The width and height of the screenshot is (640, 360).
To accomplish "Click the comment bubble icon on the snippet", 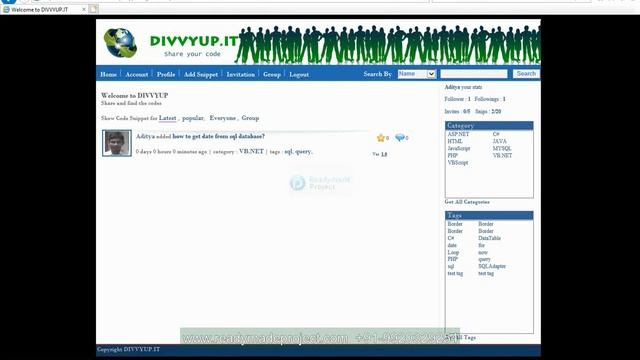I will pos(400,138).
